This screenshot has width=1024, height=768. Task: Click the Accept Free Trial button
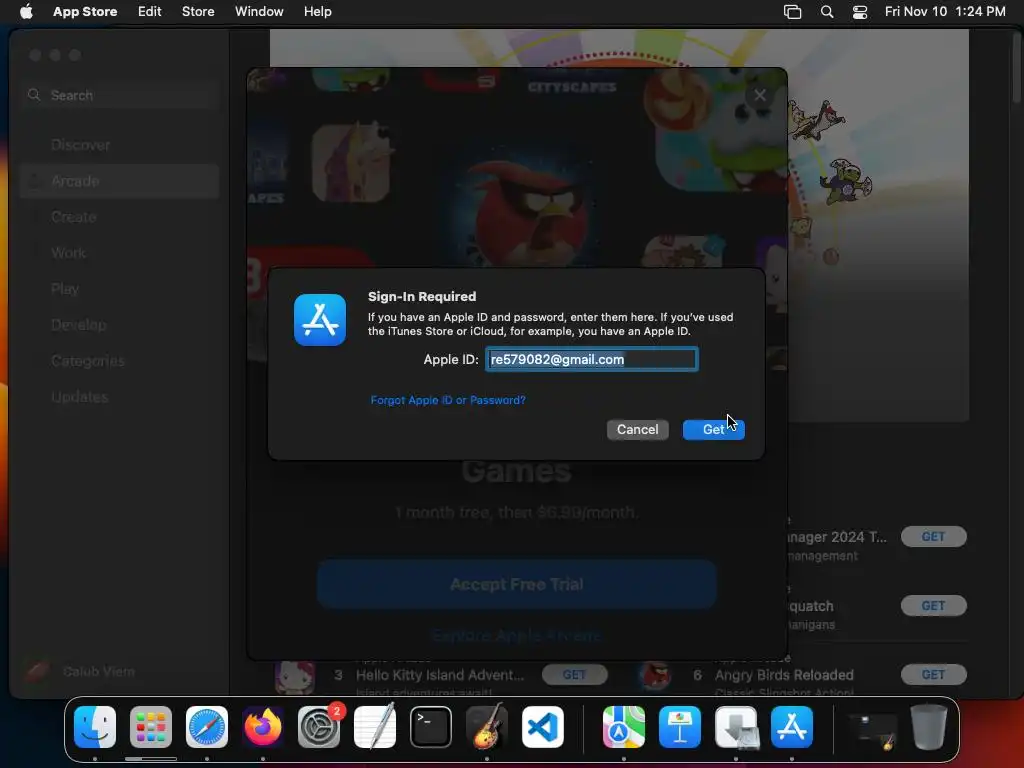point(517,584)
